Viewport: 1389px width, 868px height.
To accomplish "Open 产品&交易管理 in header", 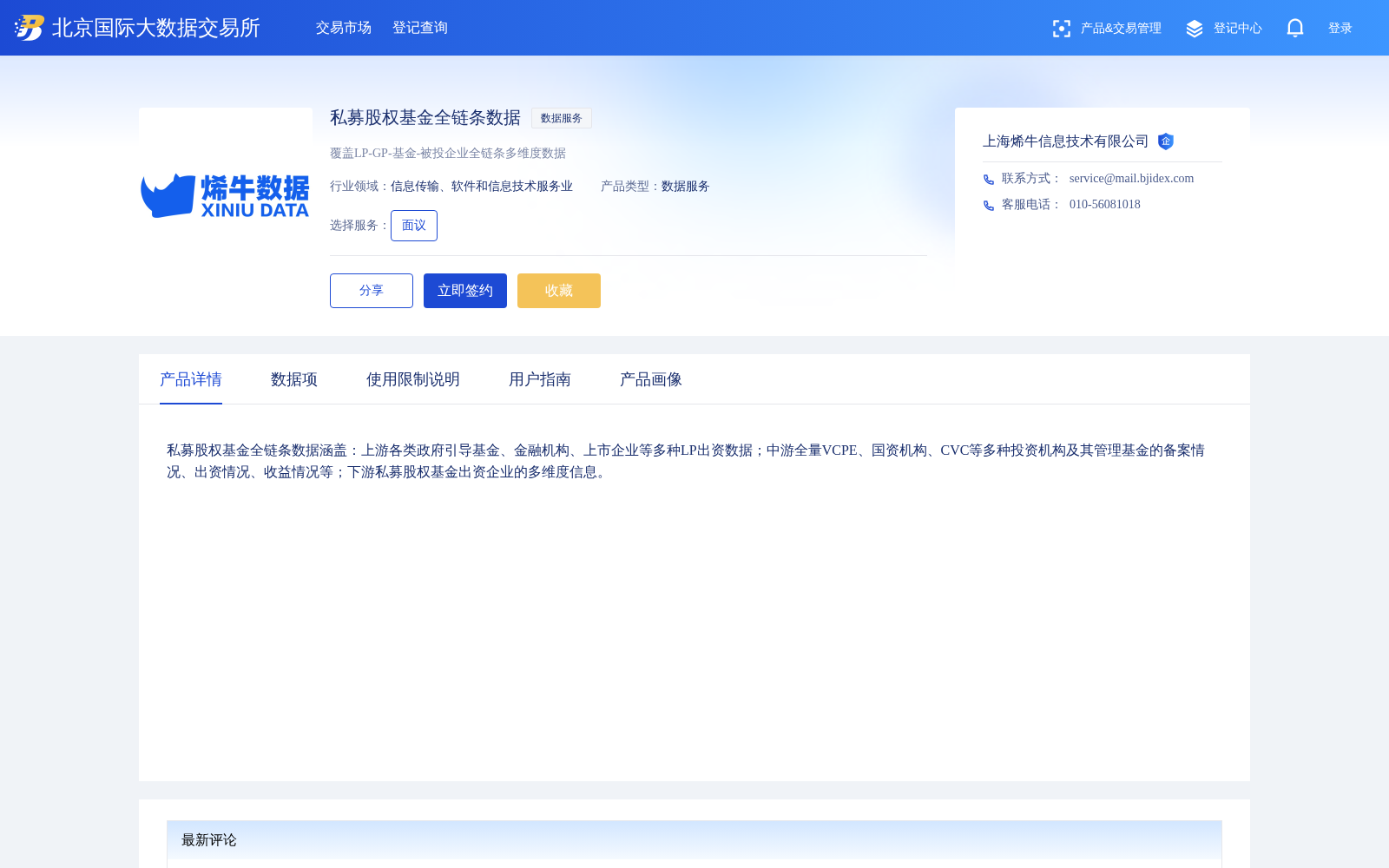I will point(1121,29).
